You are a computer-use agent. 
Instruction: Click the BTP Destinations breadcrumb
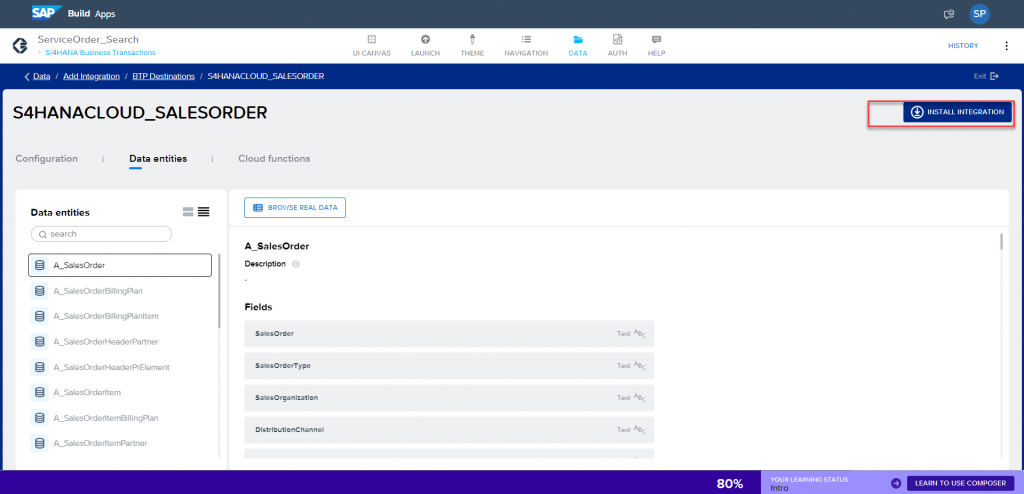point(163,76)
